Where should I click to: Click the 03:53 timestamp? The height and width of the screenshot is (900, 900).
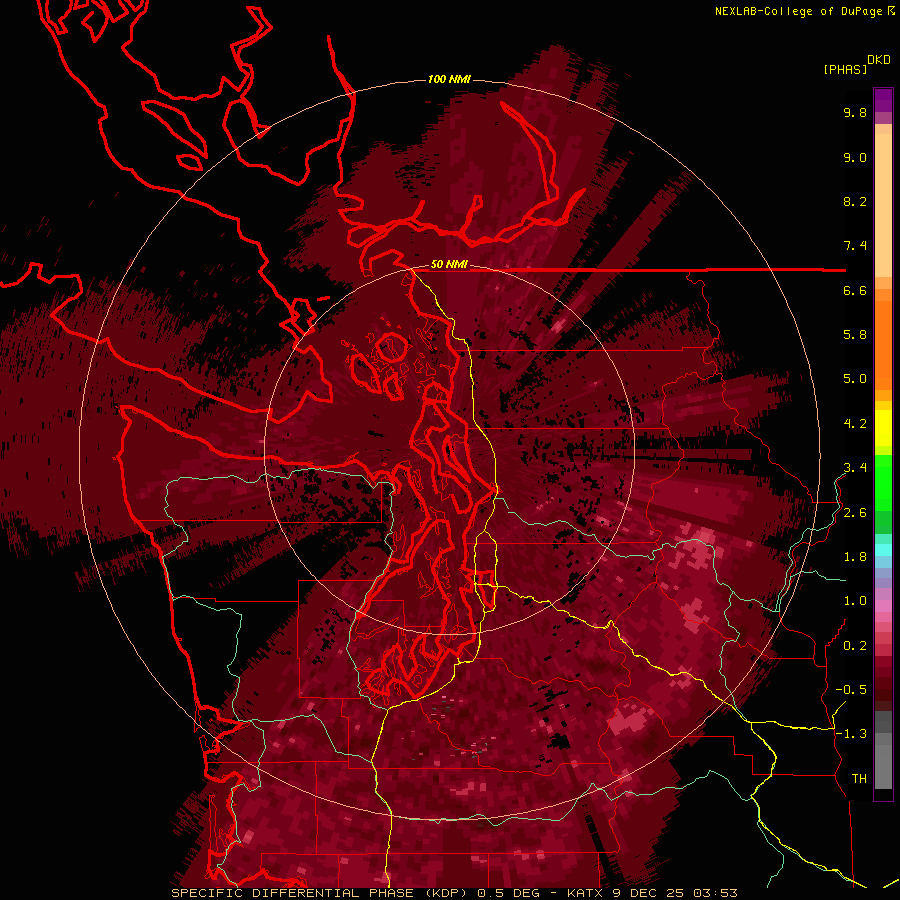click(x=715, y=893)
